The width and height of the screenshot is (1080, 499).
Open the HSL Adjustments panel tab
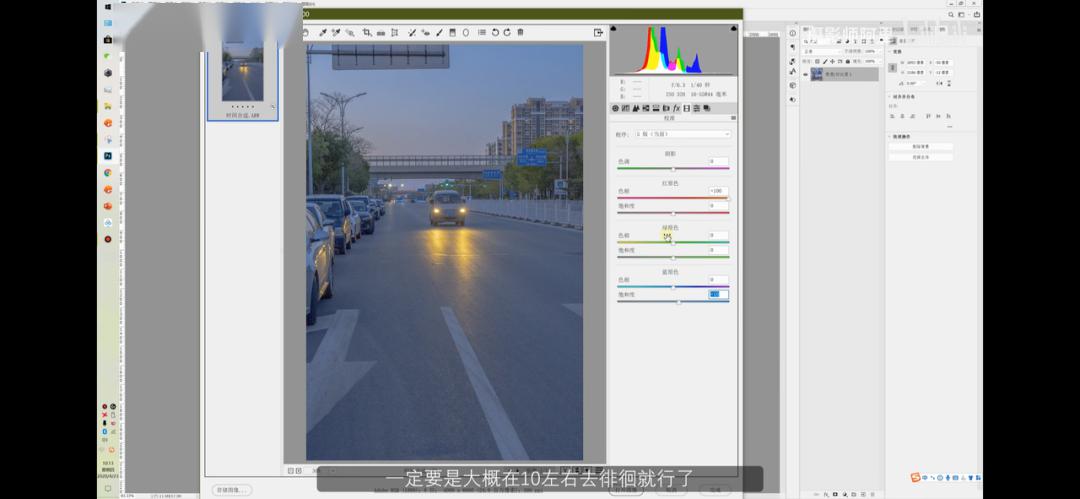[x=646, y=108]
